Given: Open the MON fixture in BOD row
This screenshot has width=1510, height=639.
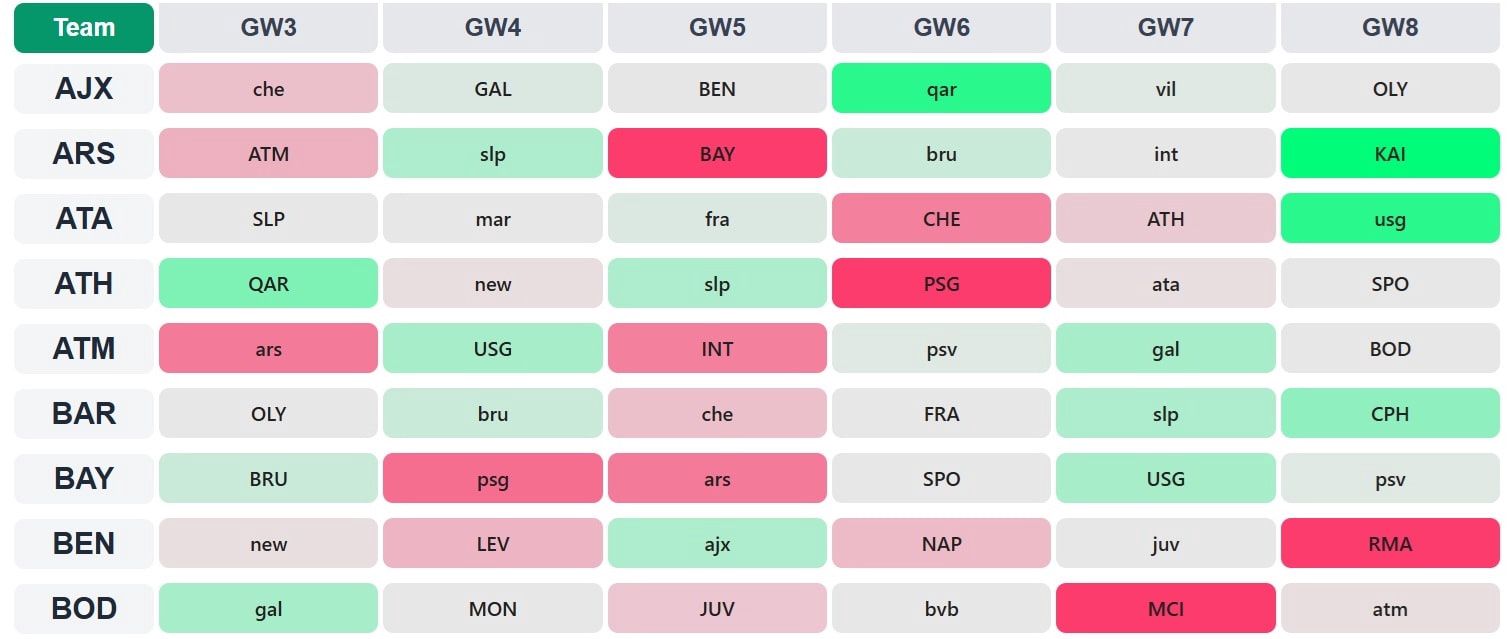Looking at the screenshot, I should click(493, 609).
